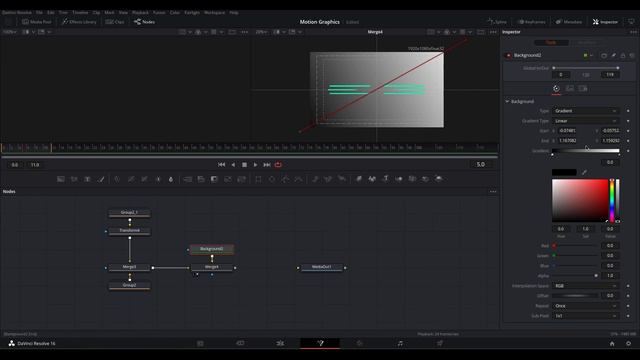
Task: Add a Polygon mask from the toolbar
Action: coord(285,179)
